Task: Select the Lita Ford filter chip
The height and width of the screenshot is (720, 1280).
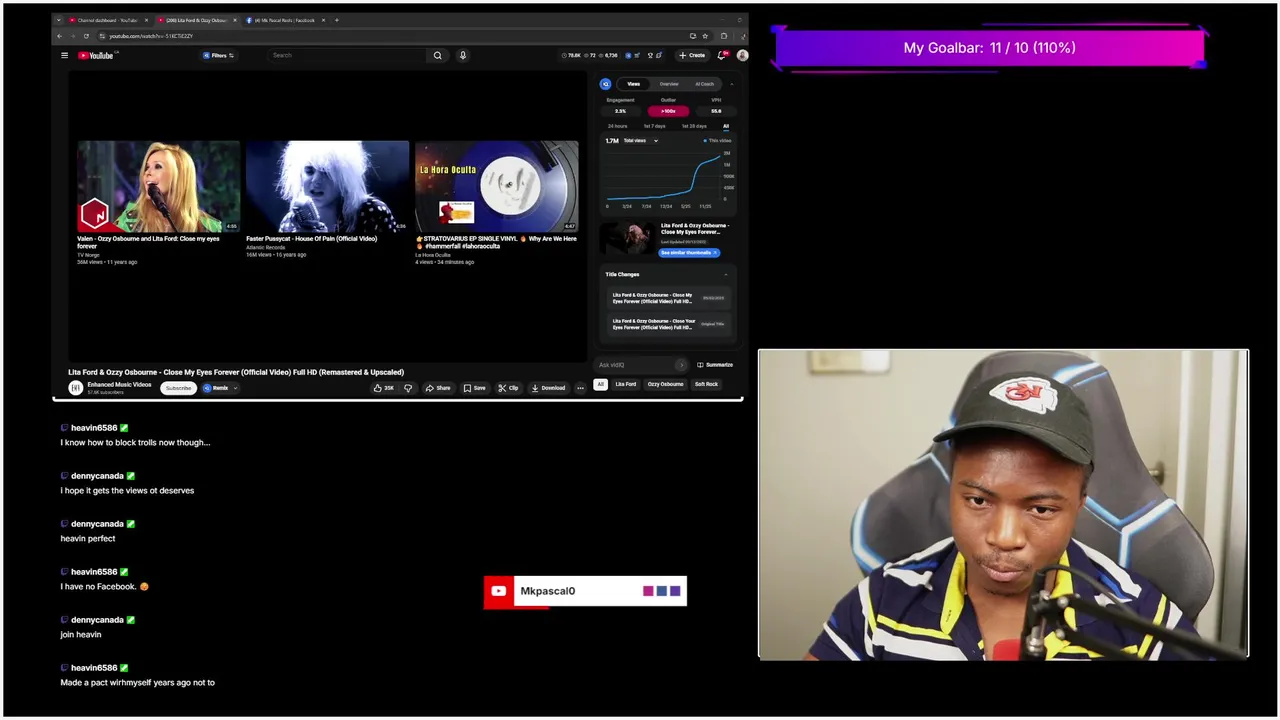Action: point(625,384)
